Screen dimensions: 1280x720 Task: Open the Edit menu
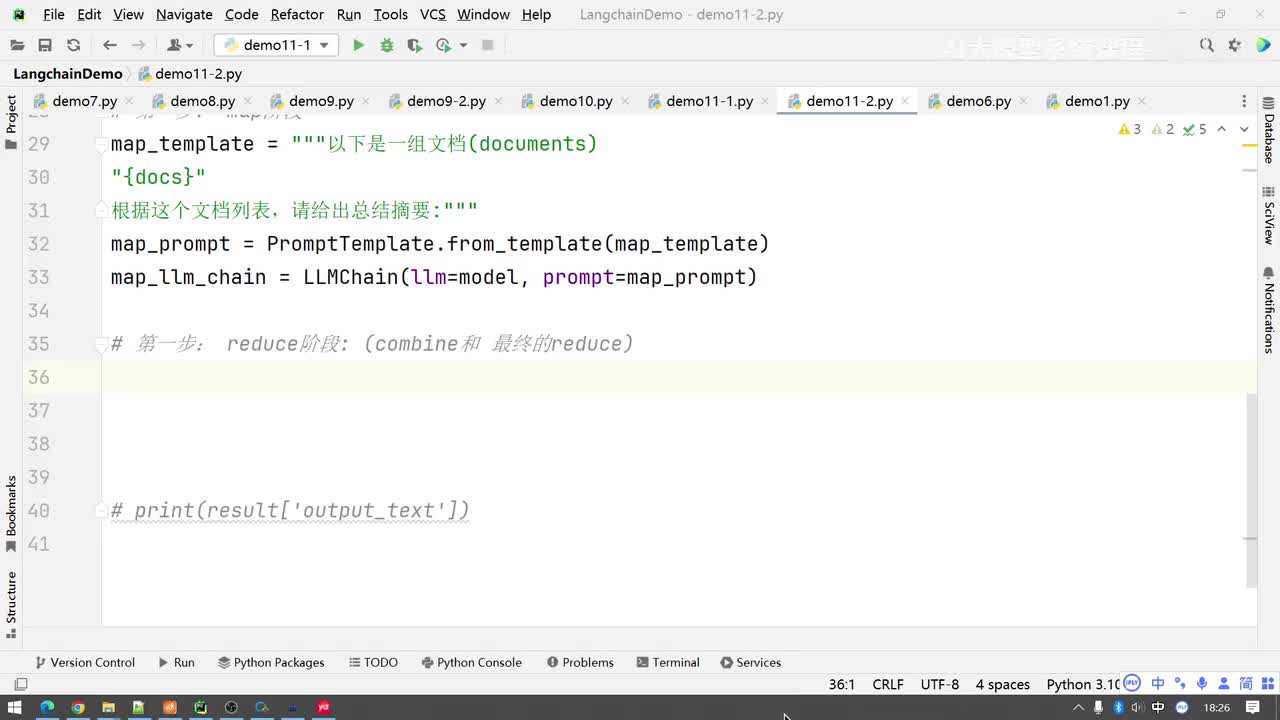click(89, 14)
